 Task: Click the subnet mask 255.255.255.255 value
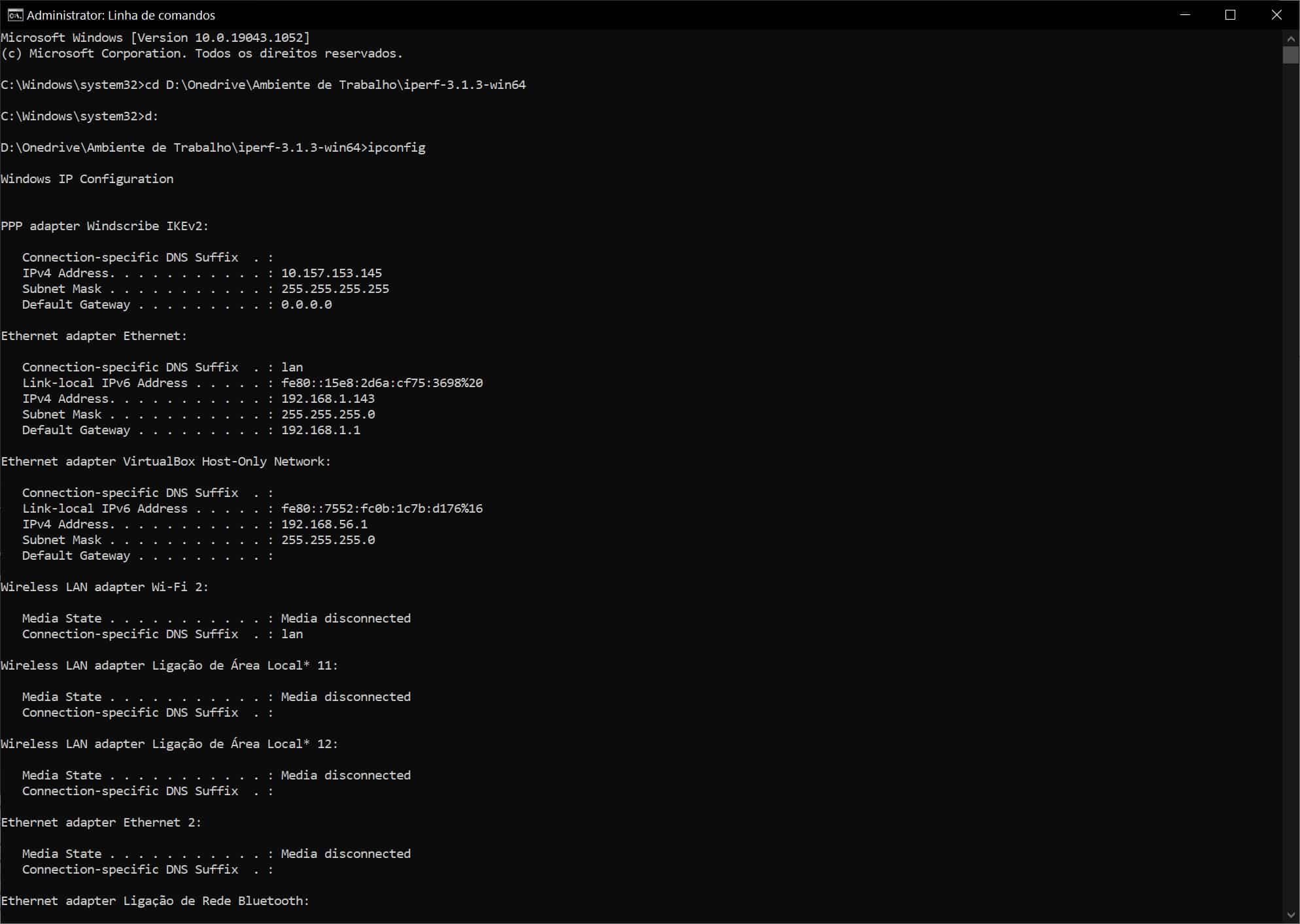coord(335,288)
